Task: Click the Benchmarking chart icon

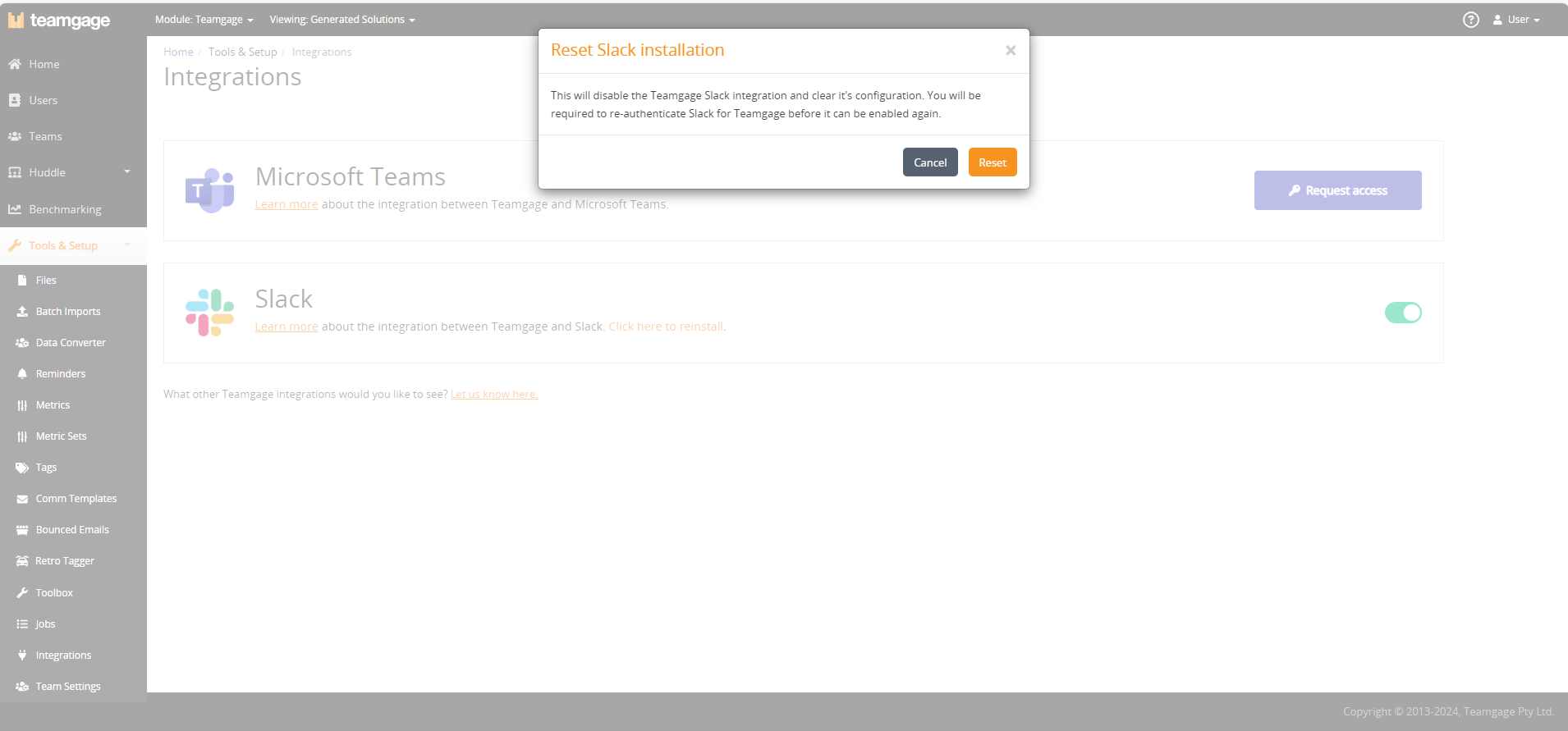Action: (x=15, y=209)
